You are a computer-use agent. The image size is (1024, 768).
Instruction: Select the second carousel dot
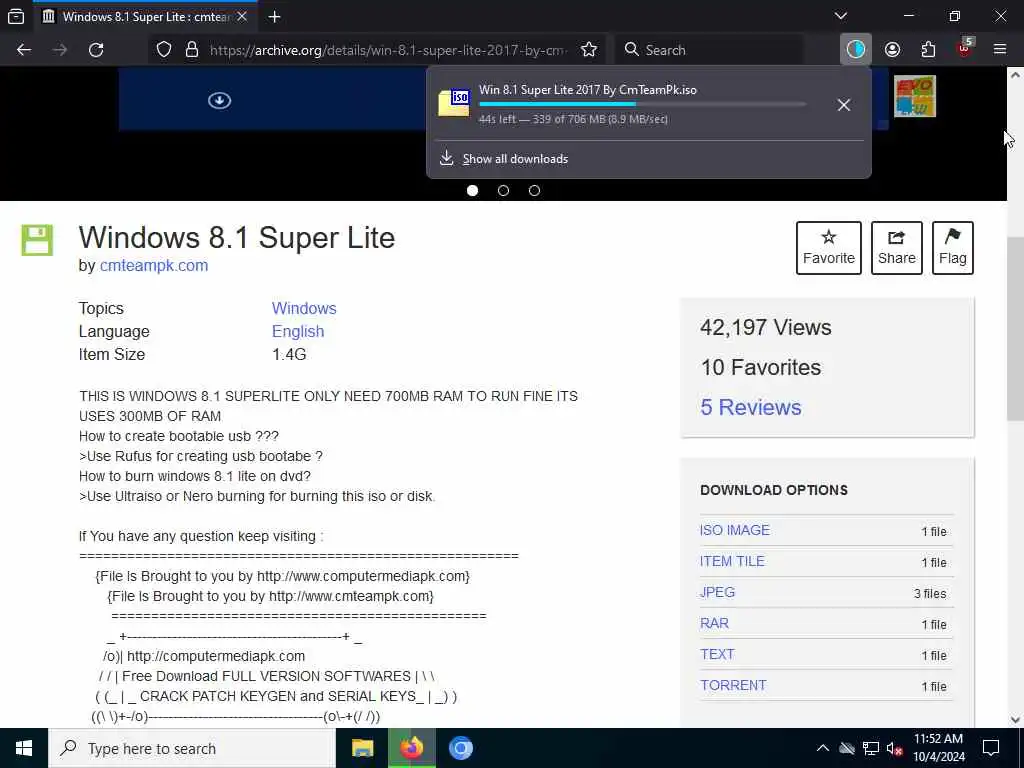tap(504, 191)
